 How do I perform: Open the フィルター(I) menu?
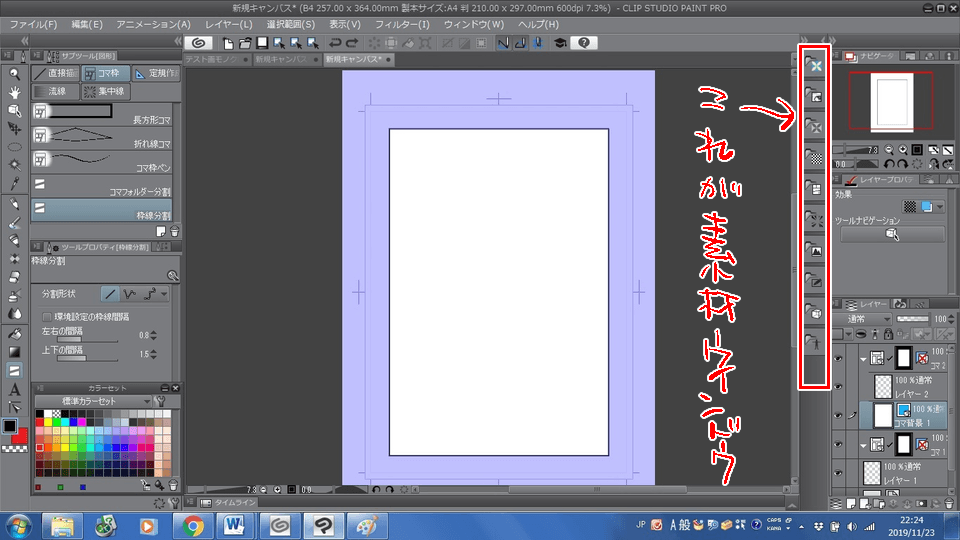coord(402,24)
